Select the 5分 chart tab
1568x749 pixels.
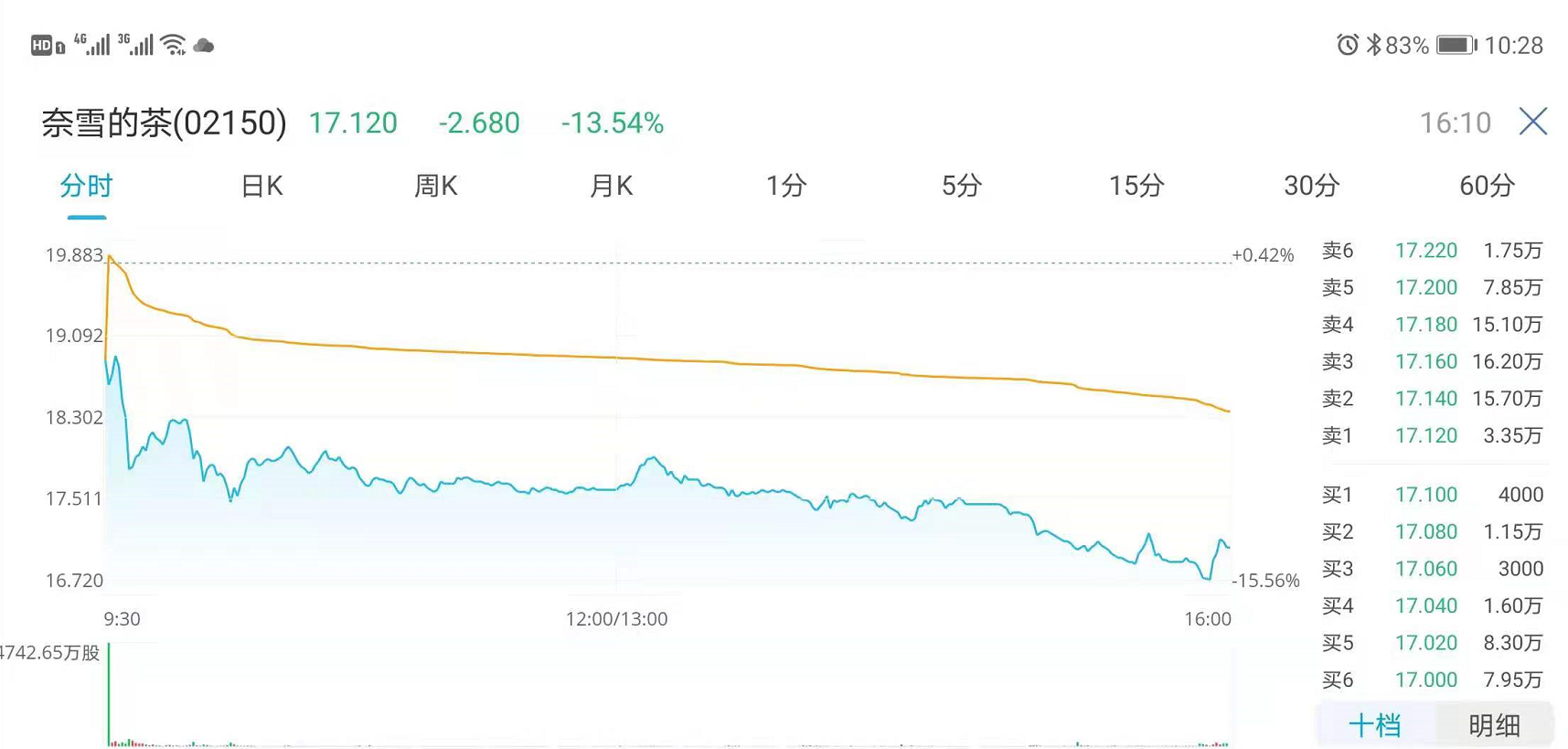(961, 187)
